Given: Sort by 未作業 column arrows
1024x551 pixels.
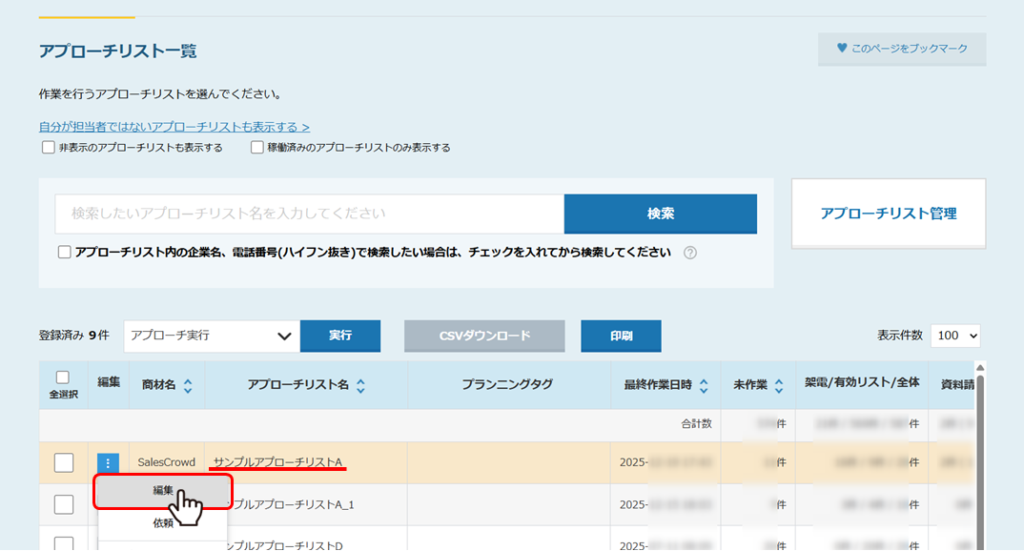Looking at the screenshot, I should [x=778, y=386].
